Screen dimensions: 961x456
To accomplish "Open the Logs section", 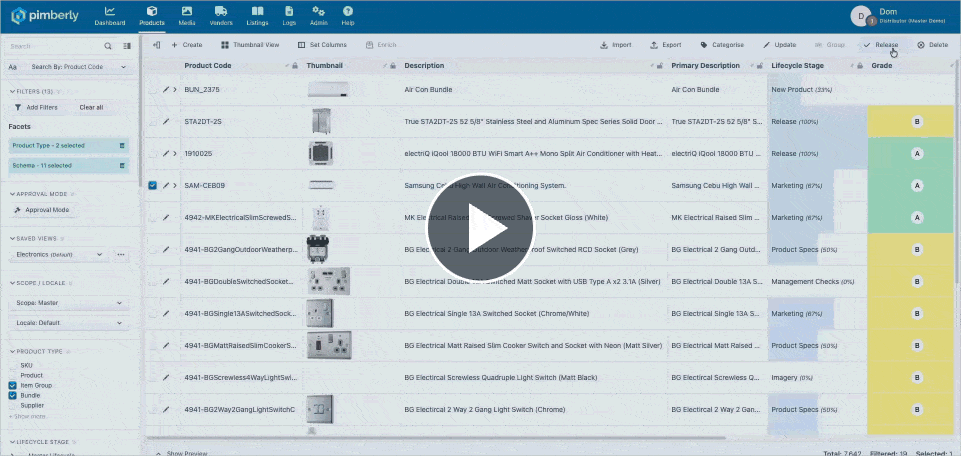I will coord(289,16).
